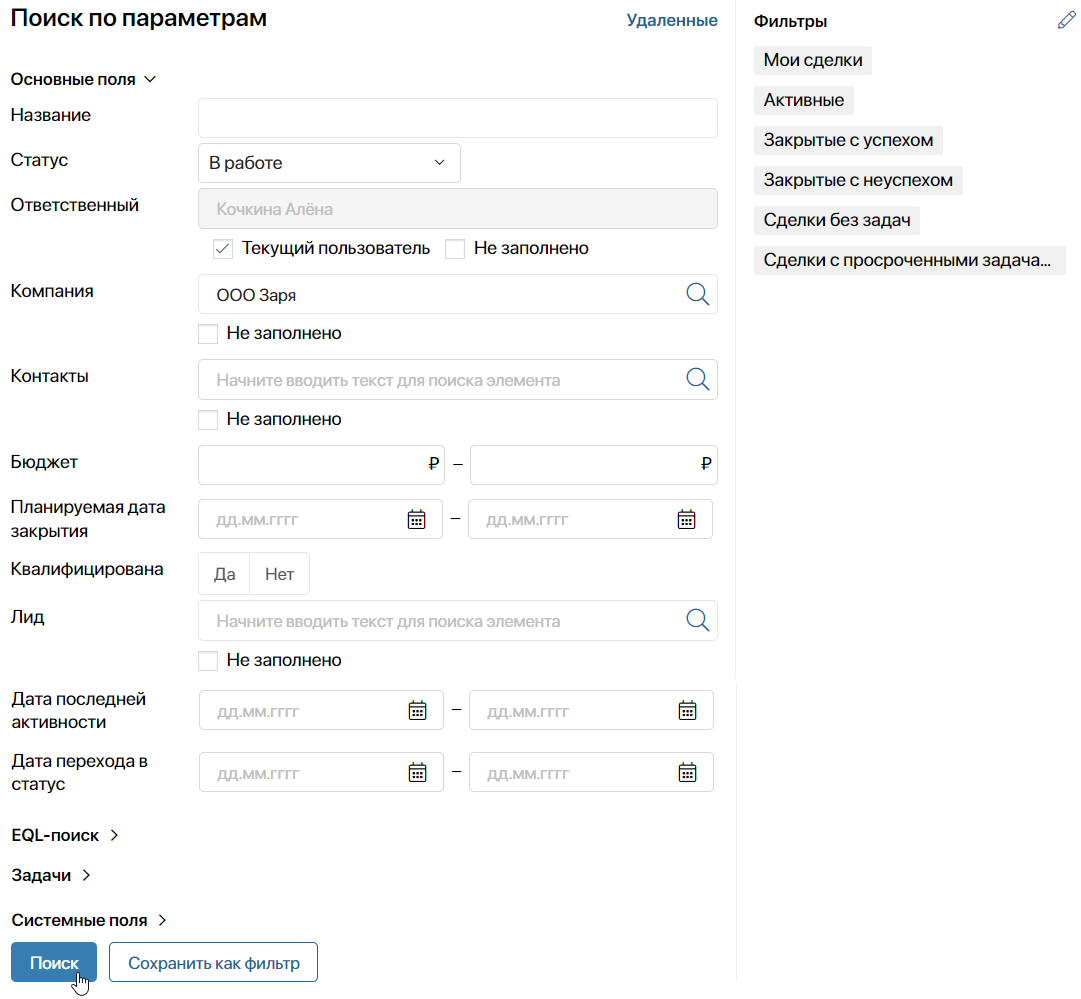
Task: Open the Удаленные link
Action: (x=671, y=20)
